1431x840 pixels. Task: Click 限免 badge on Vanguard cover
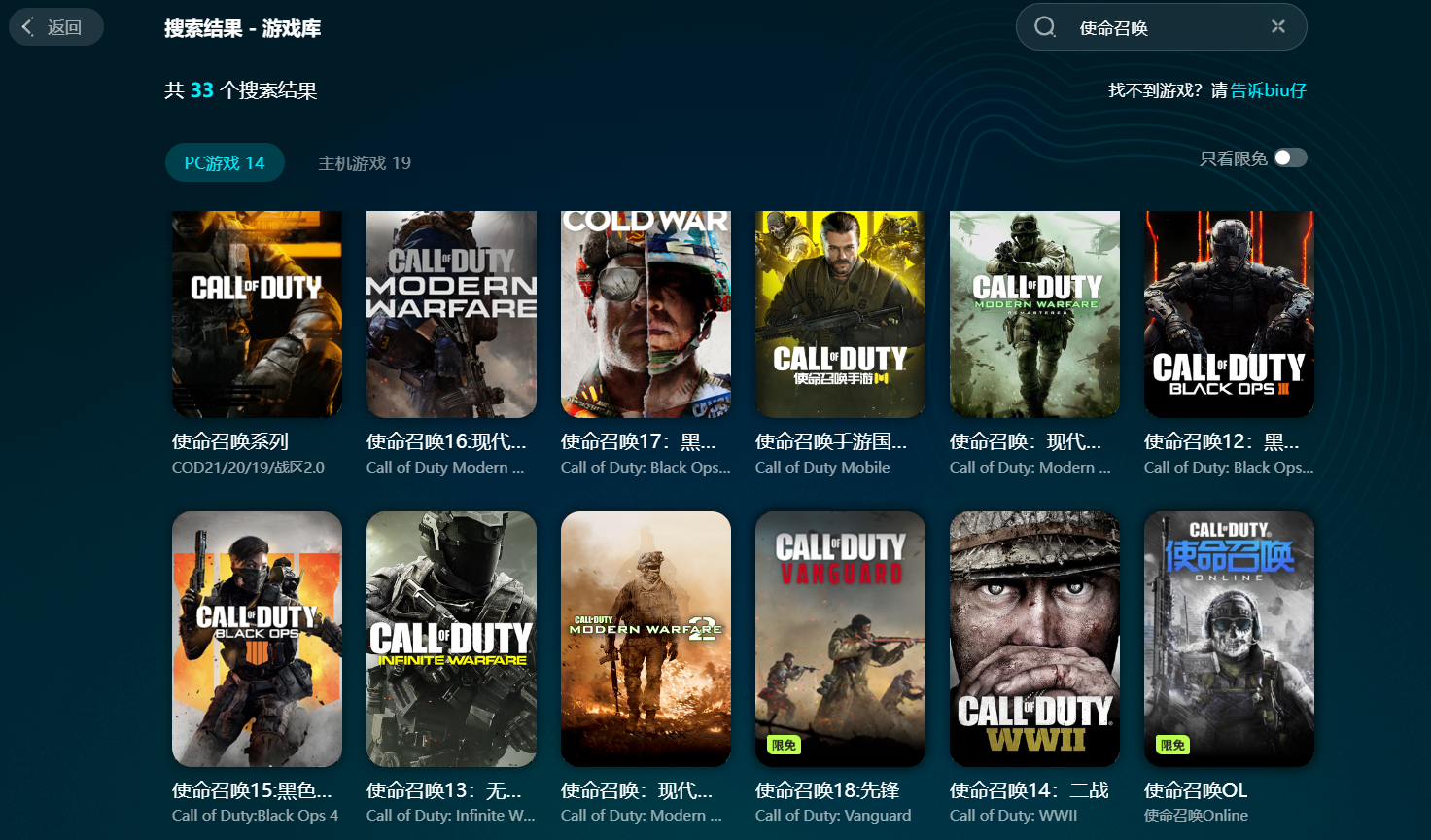pos(784,746)
